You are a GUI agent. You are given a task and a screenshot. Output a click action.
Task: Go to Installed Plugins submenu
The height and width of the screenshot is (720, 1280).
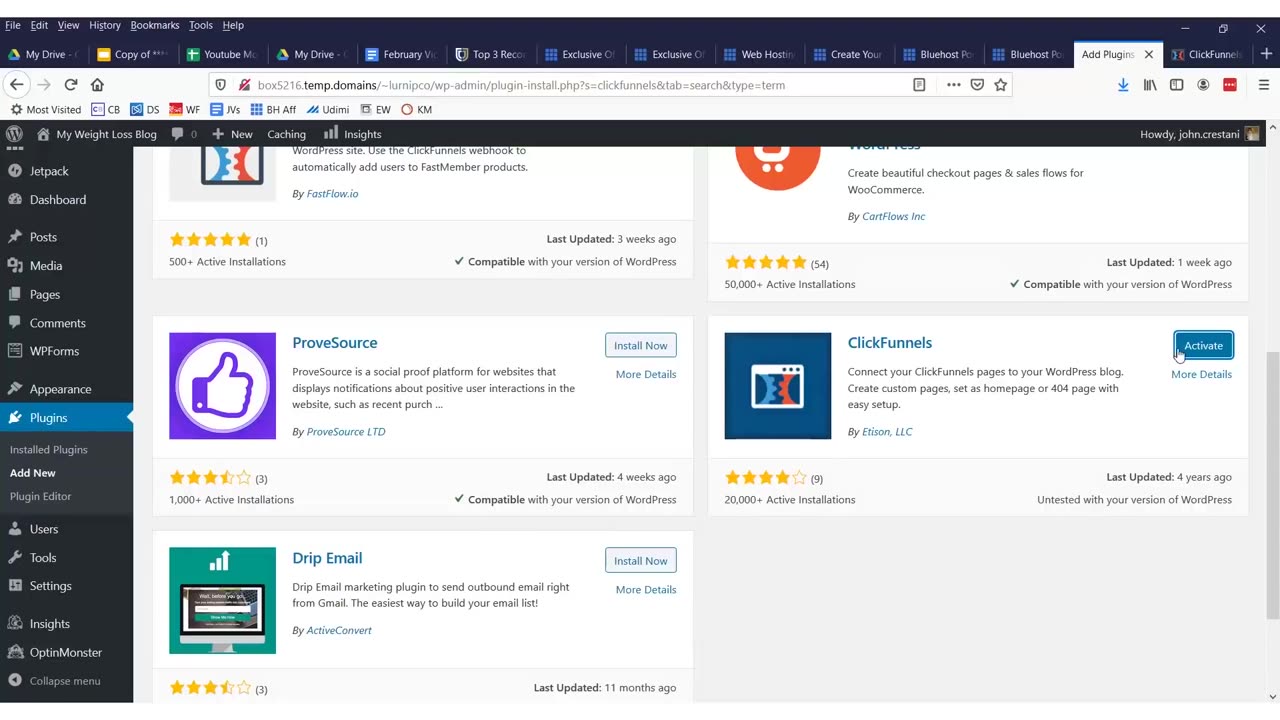click(x=49, y=449)
